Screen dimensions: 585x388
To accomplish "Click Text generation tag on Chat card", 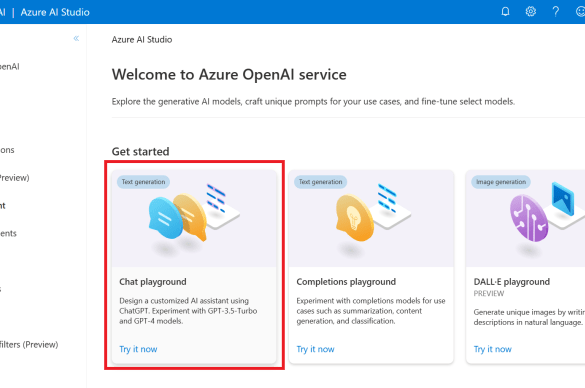I will (x=143, y=182).
